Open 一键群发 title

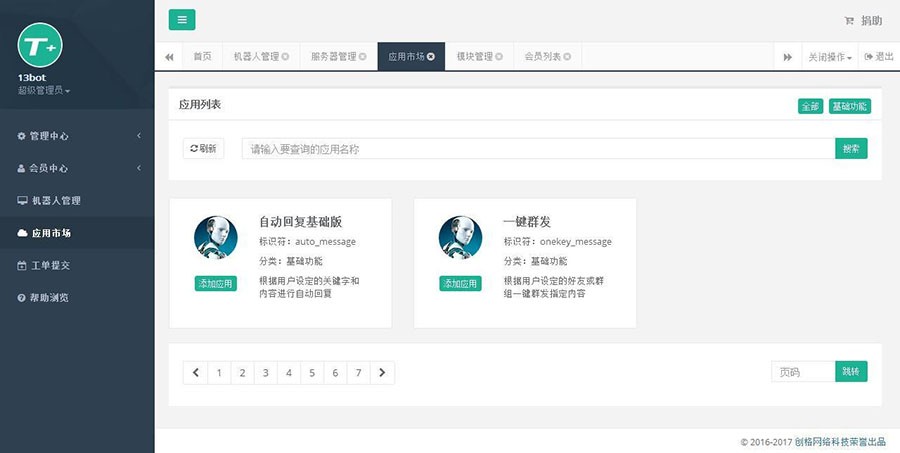click(x=527, y=222)
